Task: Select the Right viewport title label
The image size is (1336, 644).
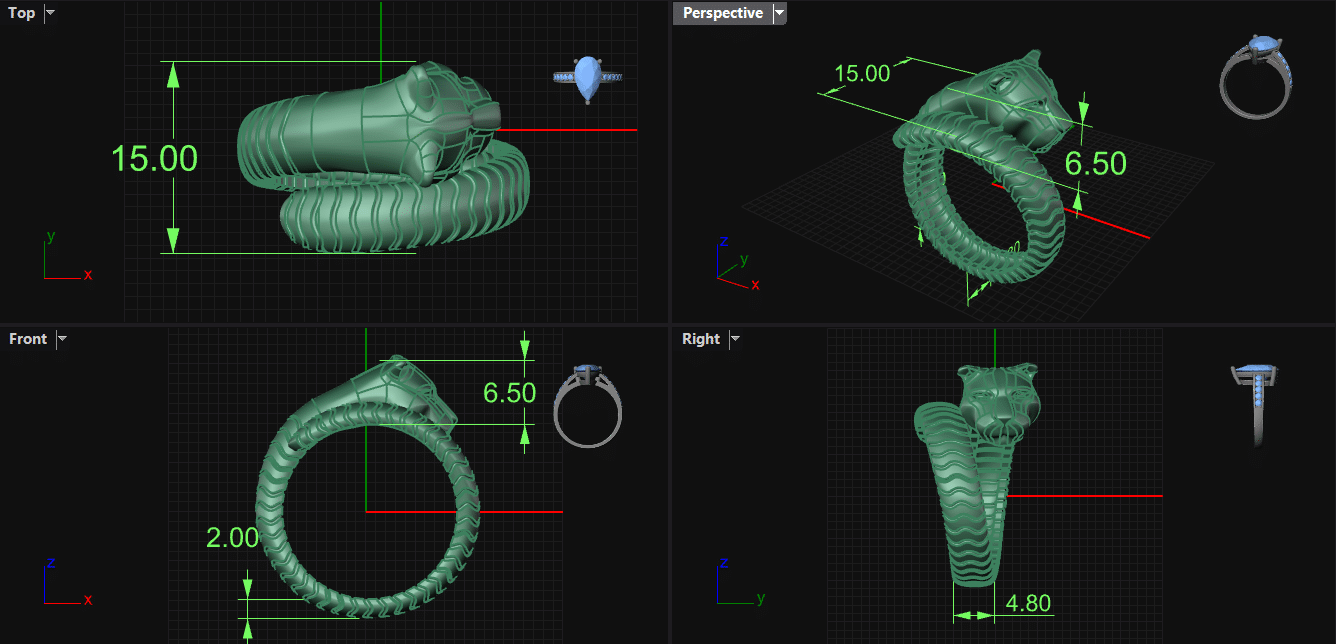Action: 700,339
